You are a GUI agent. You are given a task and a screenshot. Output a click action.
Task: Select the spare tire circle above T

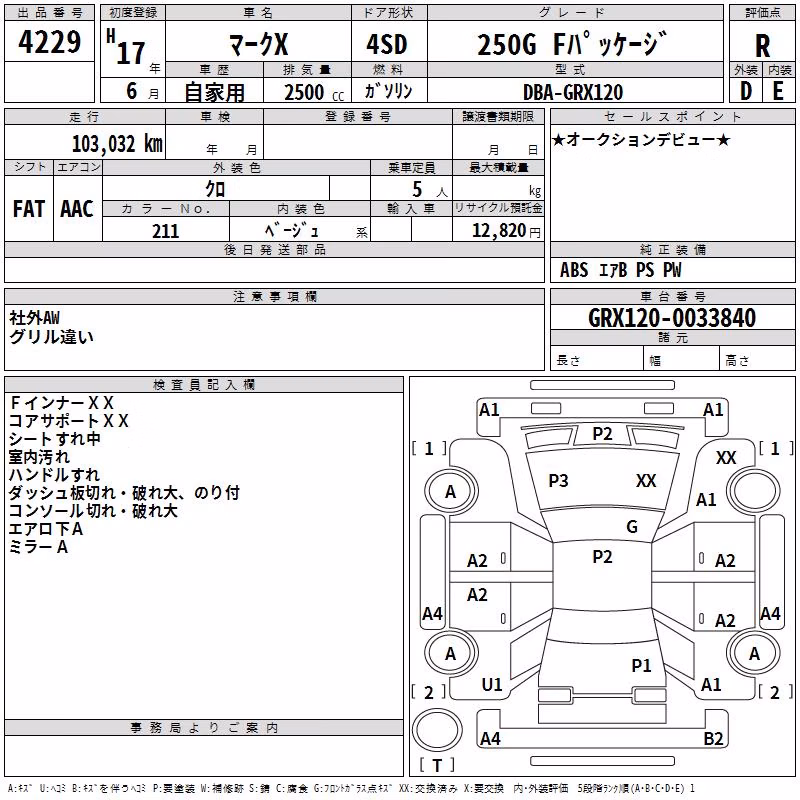[437, 730]
